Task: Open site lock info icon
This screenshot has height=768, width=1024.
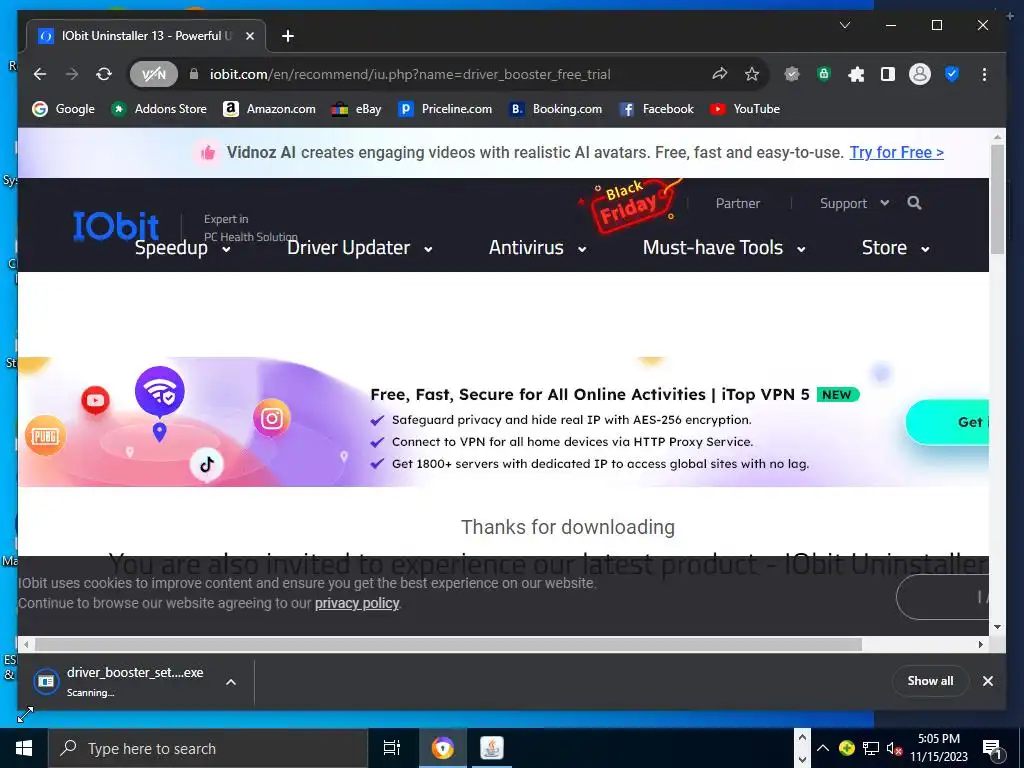Action: [x=193, y=74]
